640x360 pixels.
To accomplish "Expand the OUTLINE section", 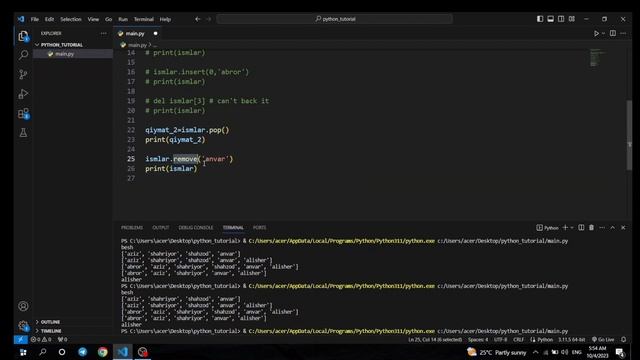I will [48, 322].
